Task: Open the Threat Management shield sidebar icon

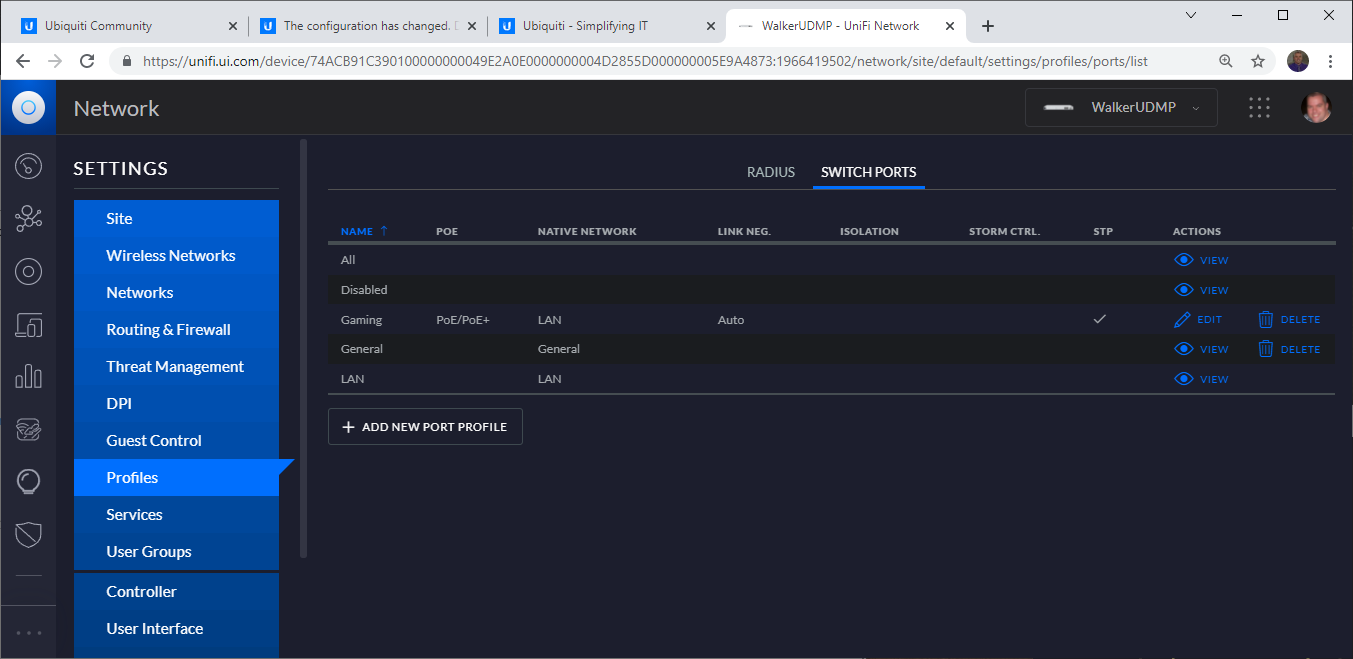Action: coord(28,535)
